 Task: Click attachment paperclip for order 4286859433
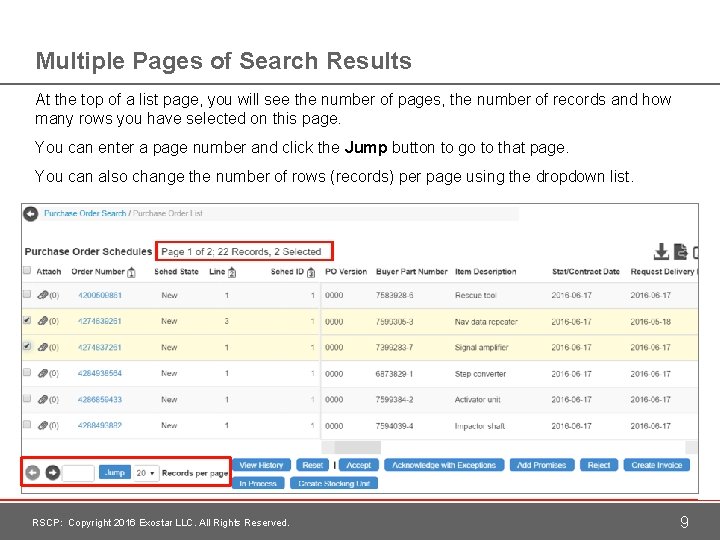click(x=43, y=399)
